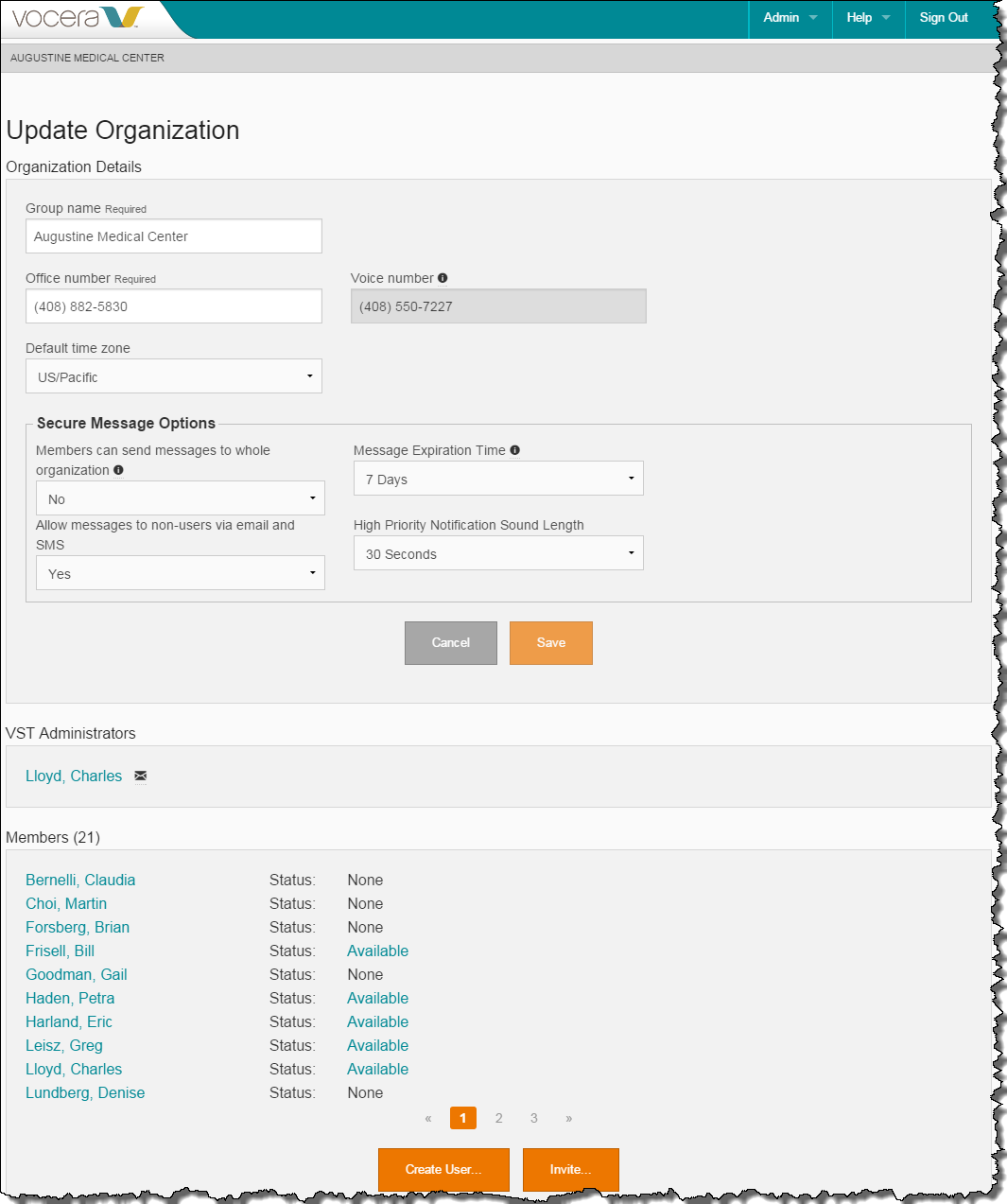Viewport: 1007px width, 1204px height.
Task: Jump to page 2 of members
Action: click(x=498, y=1118)
